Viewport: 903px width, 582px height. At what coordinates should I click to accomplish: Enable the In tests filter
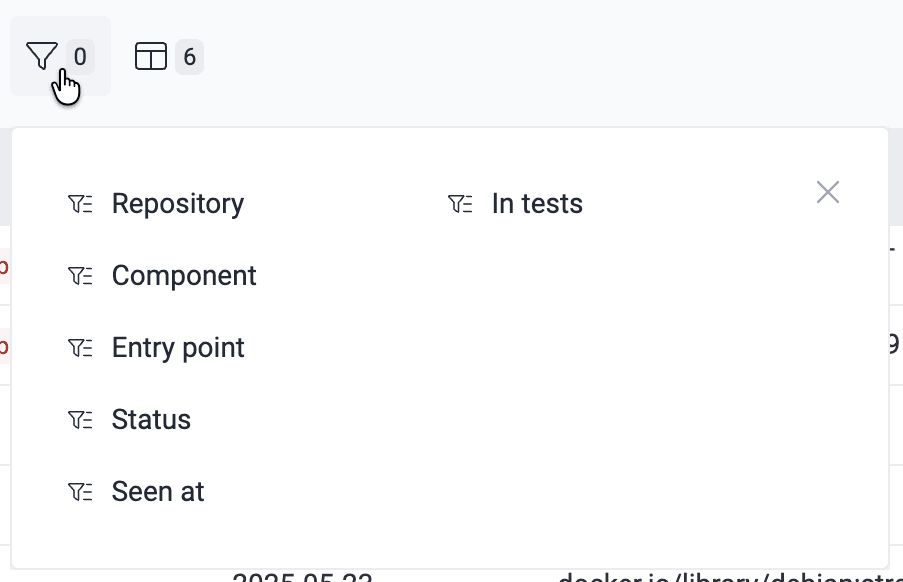tap(537, 203)
